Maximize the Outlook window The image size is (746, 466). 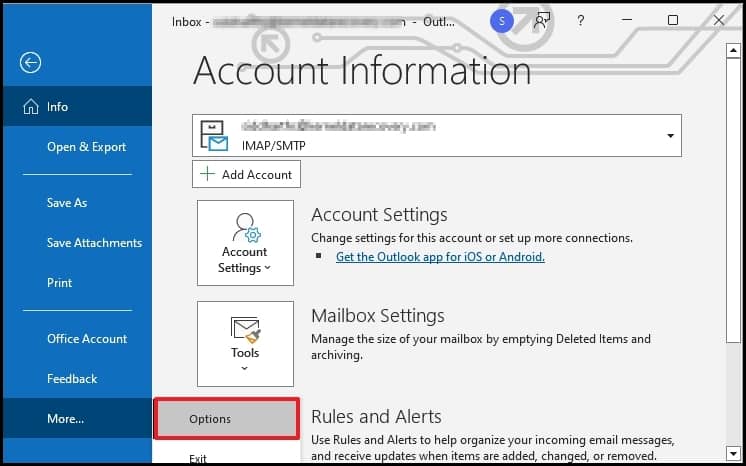[x=673, y=20]
